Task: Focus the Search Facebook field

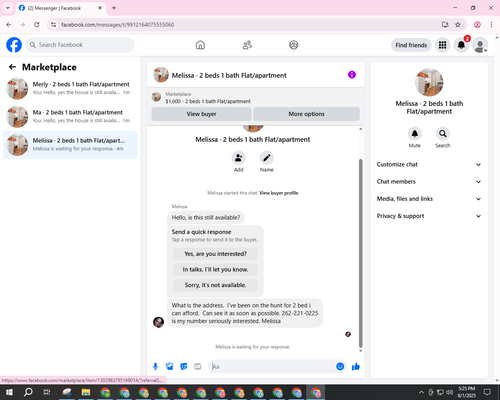Action: point(80,45)
